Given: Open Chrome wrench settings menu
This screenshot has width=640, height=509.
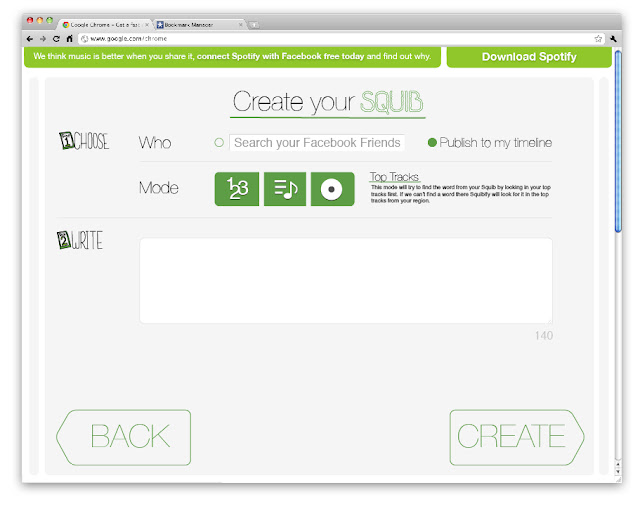Looking at the screenshot, I should pyautogui.click(x=613, y=39).
